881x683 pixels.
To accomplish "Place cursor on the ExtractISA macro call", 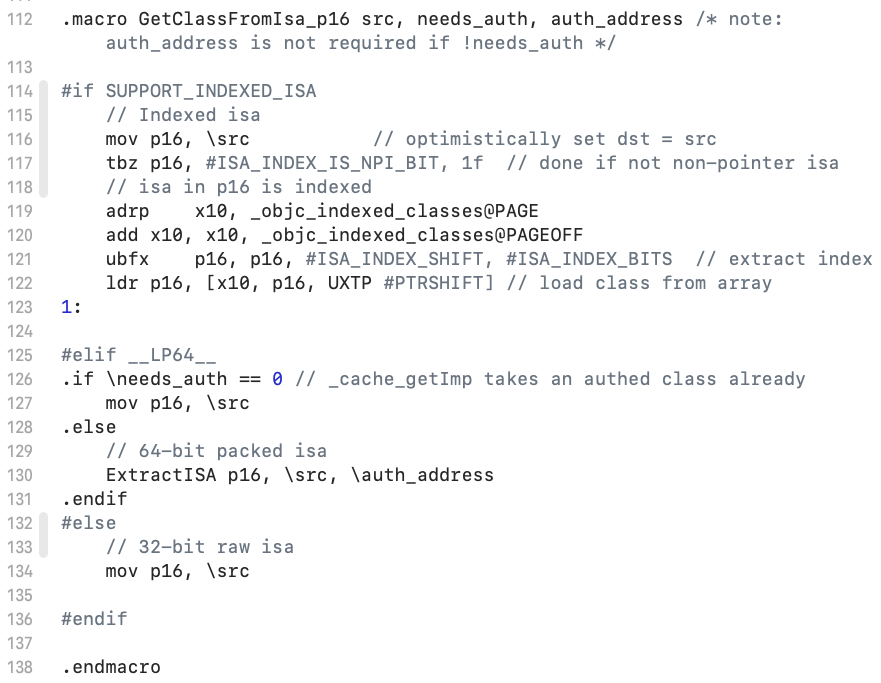I will [161, 475].
